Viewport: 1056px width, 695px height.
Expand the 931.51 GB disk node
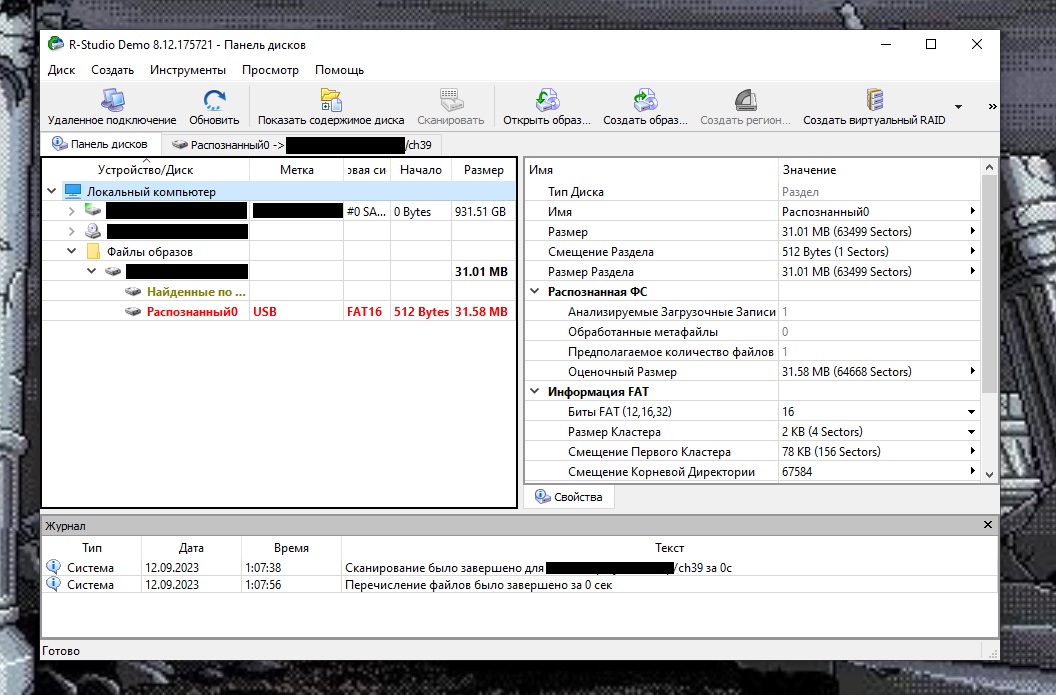[x=71, y=211]
